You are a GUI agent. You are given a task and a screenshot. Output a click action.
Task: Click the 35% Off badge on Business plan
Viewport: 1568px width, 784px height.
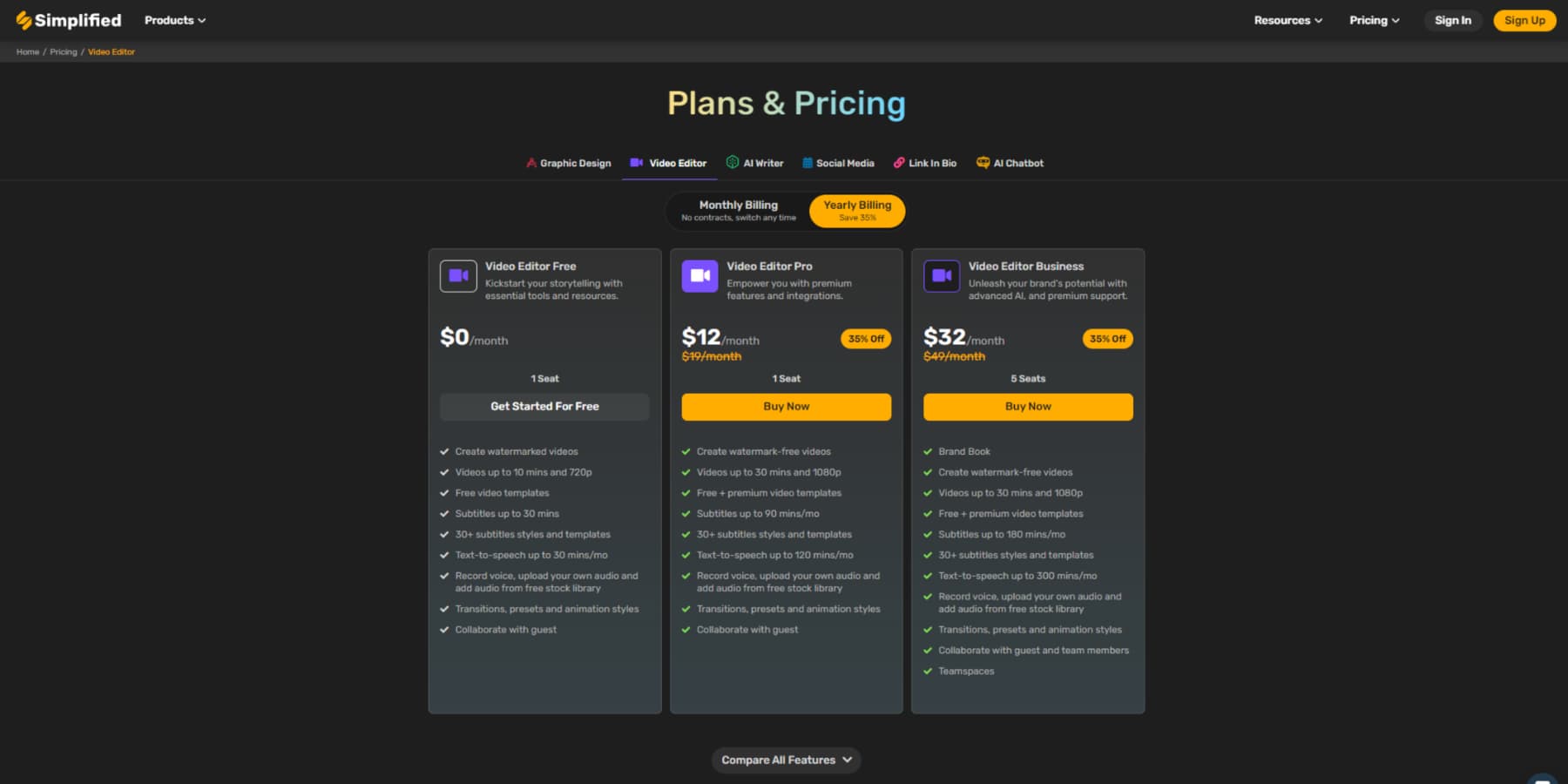[1107, 339]
